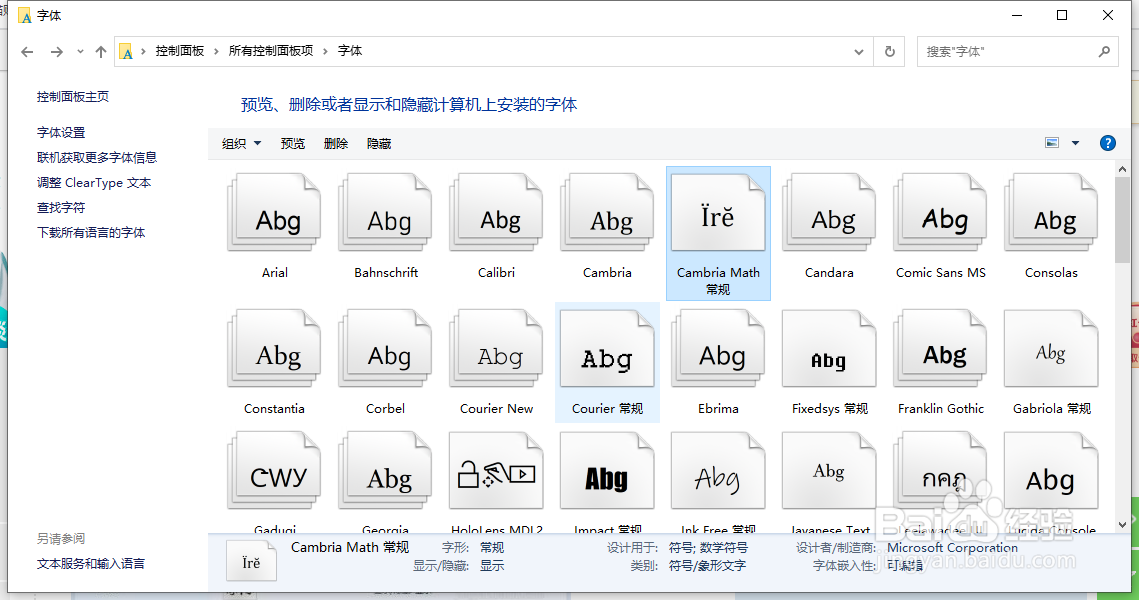
Task: Select the Comic Sans MS font icon
Action: (x=941, y=213)
